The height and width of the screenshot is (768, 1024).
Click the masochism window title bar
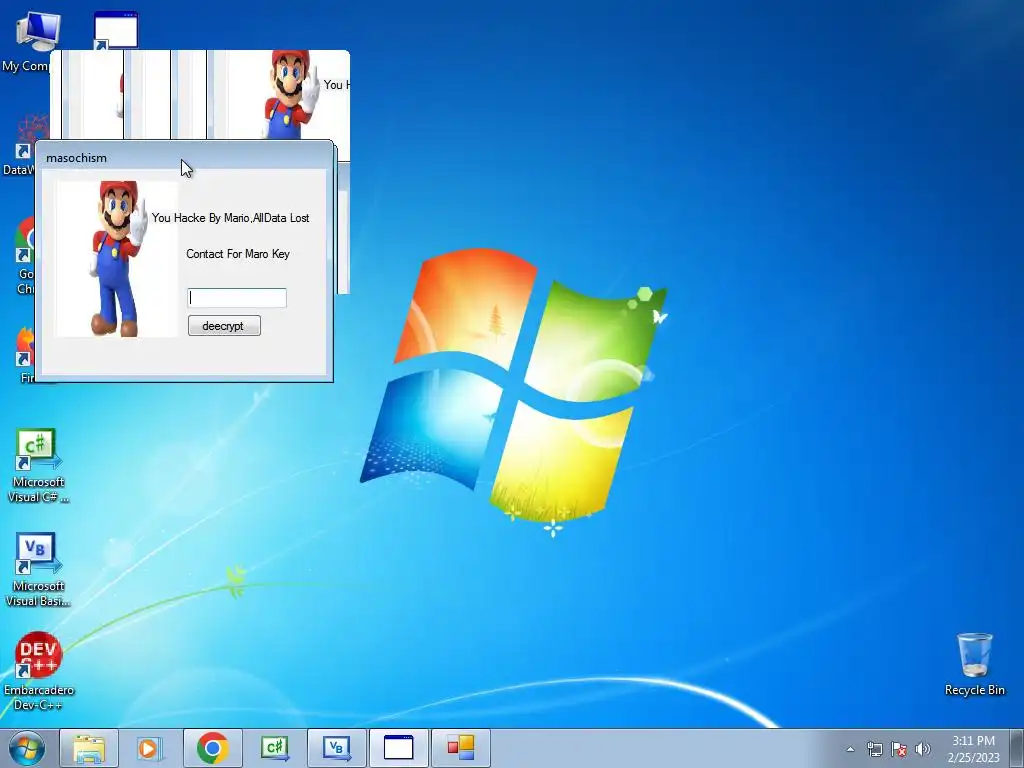click(184, 157)
